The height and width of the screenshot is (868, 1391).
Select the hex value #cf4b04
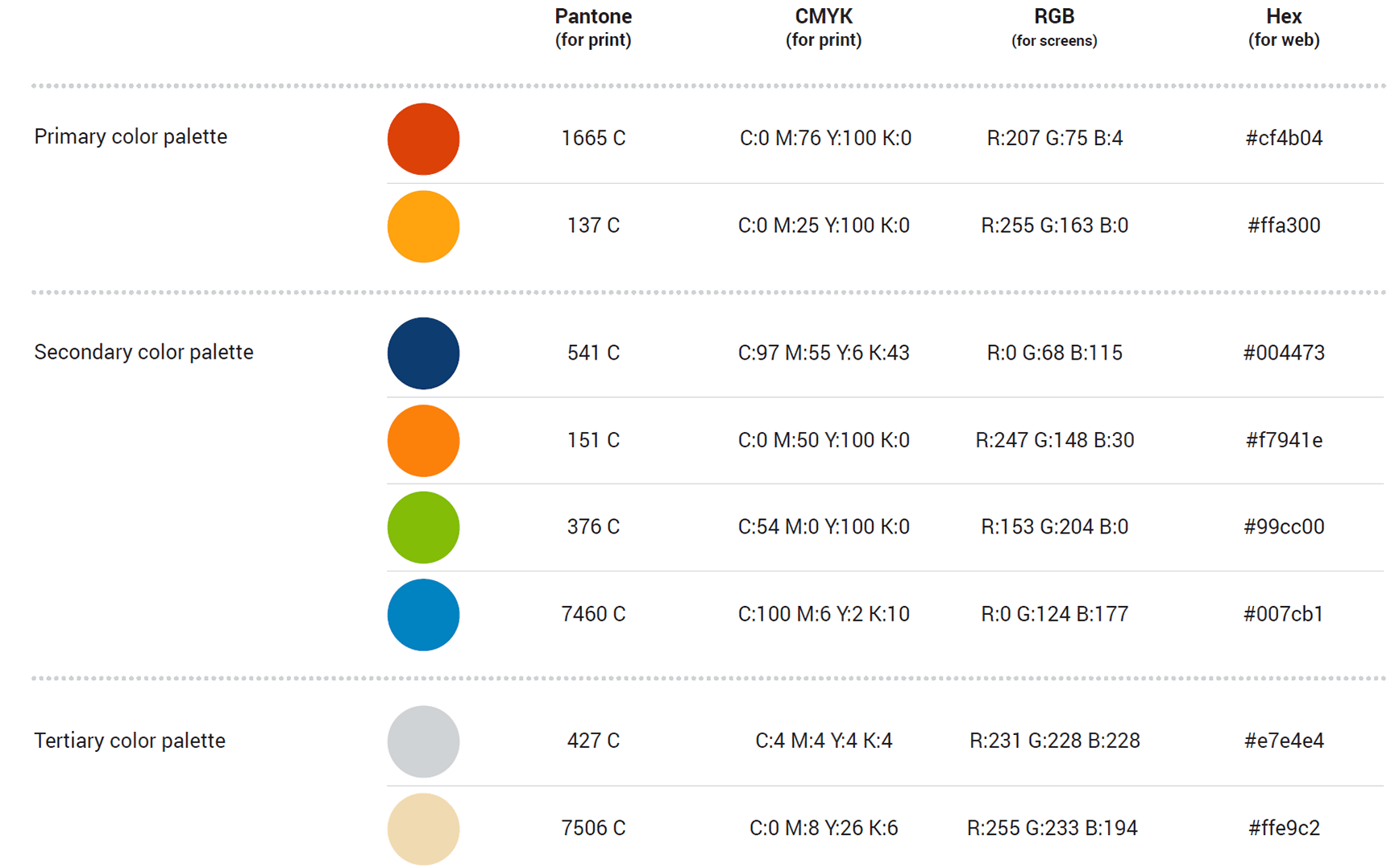click(x=1284, y=138)
